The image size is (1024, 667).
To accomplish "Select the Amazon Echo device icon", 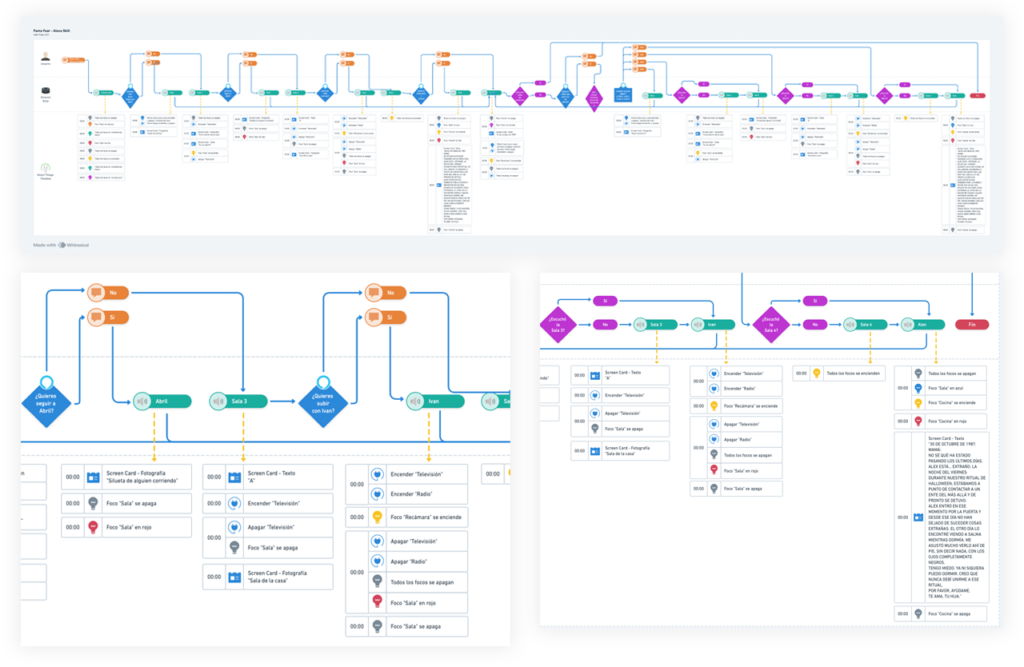I will [46, 93].
